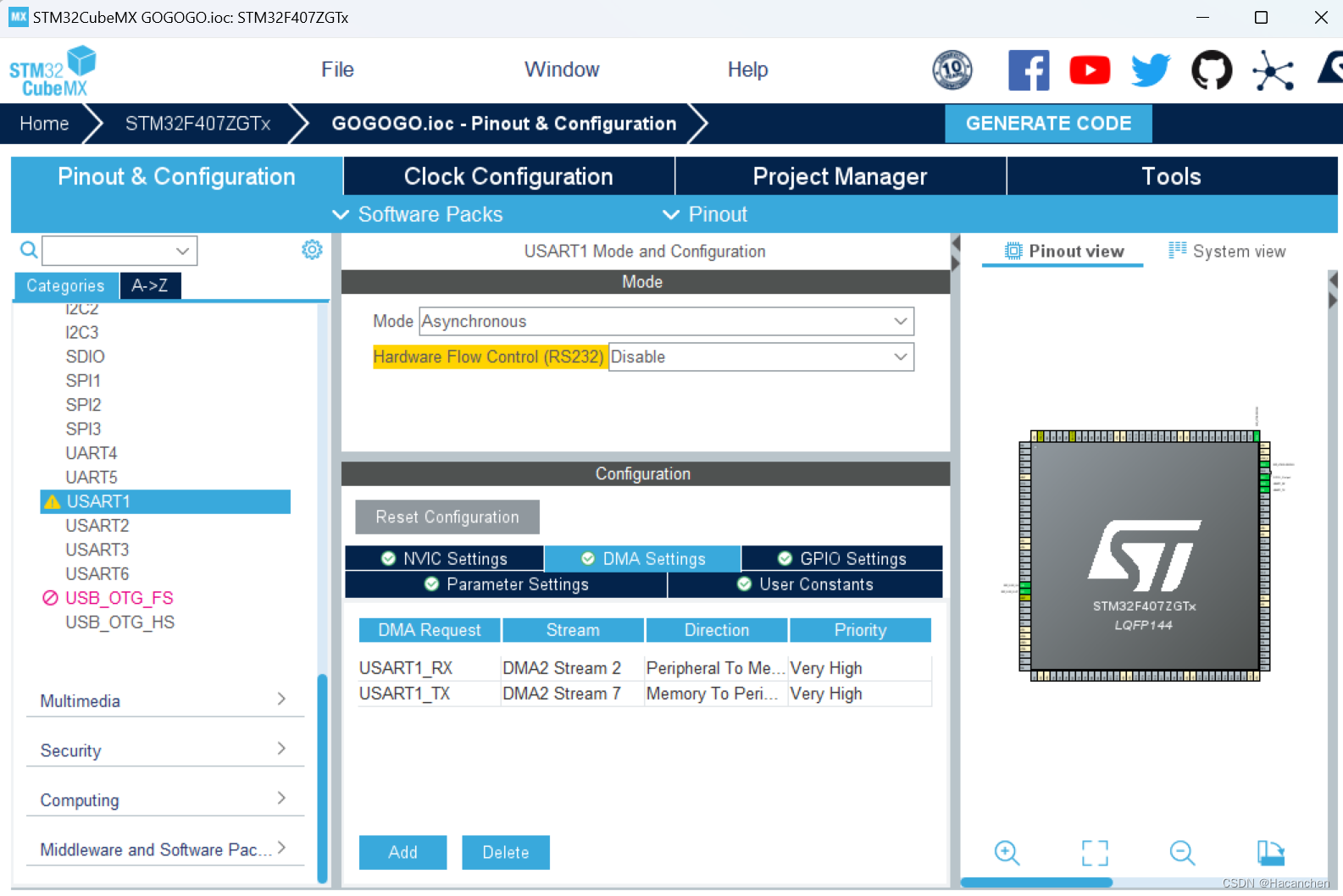
Task: Select UART5 in peripheral list
Action: [92, 478]
